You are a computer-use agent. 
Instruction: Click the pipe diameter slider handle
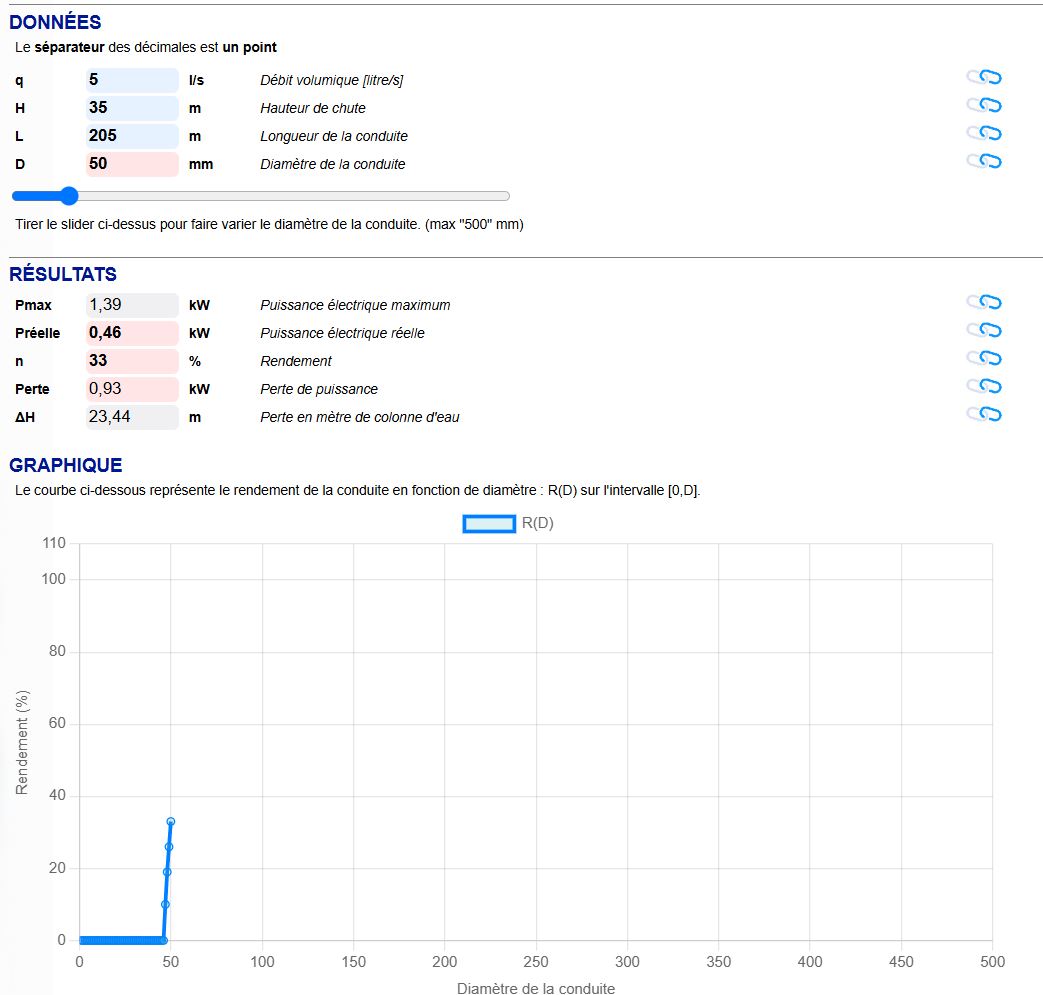pos(69,196)
